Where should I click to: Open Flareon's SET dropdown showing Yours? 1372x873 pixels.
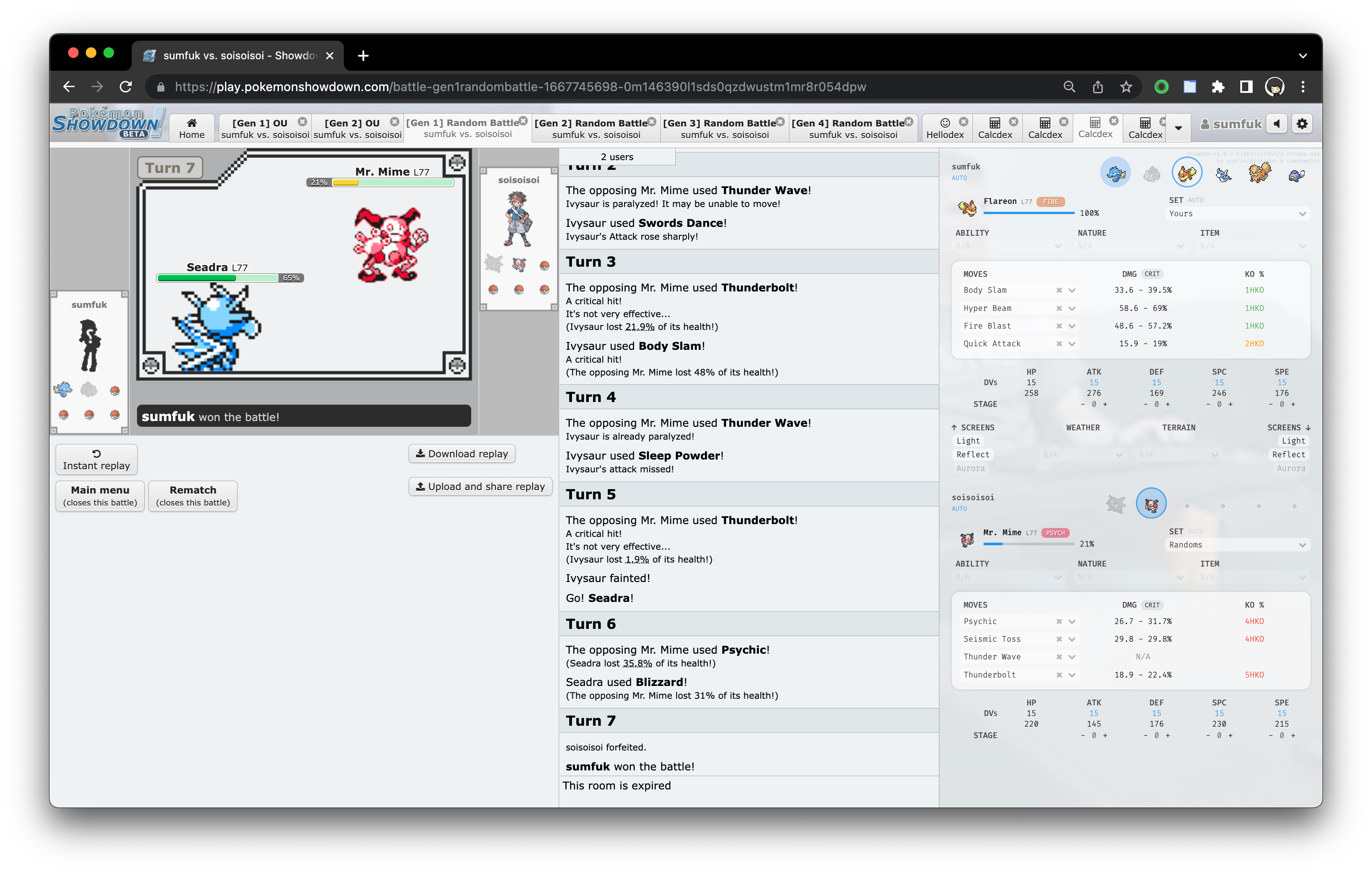[1237, 214]
